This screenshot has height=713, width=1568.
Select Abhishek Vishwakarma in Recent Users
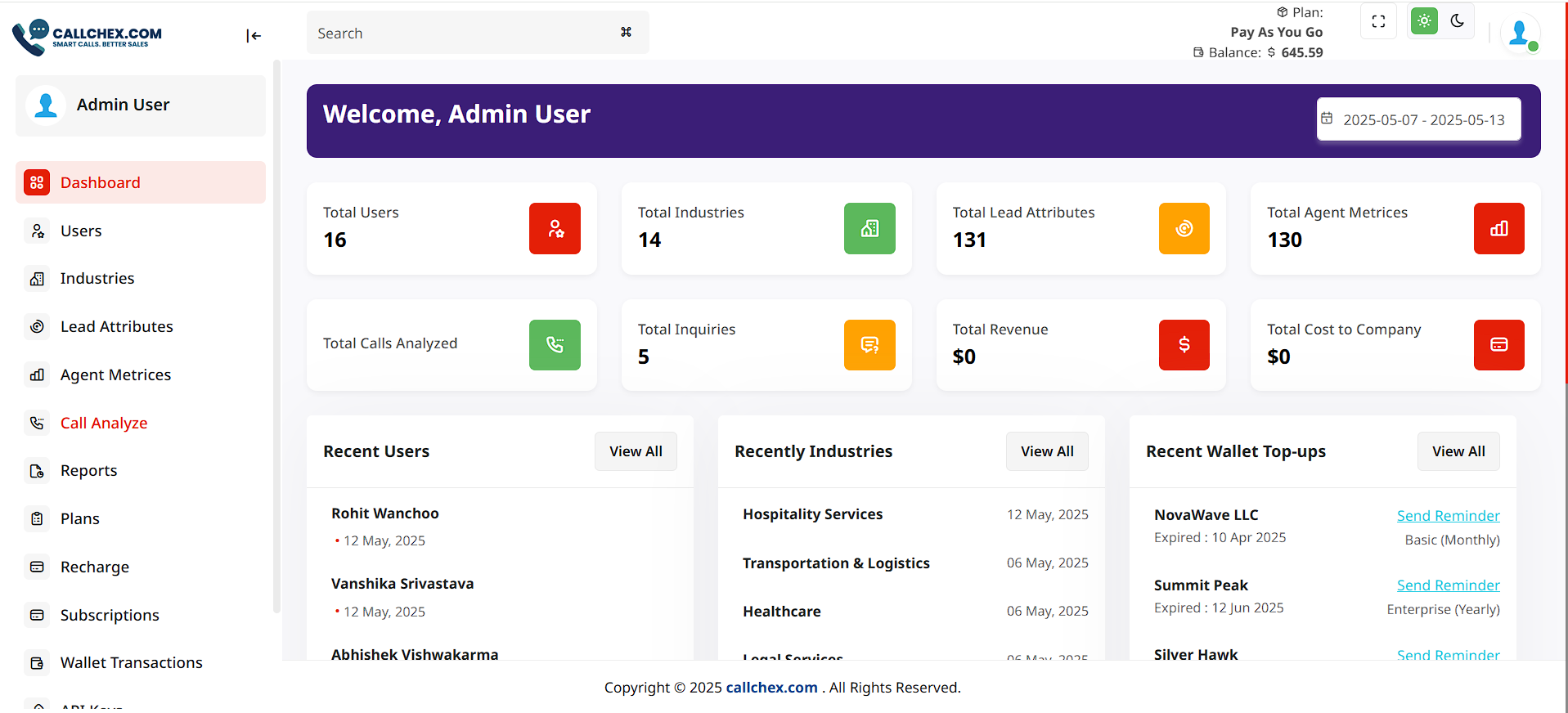(x=415, y=654)
